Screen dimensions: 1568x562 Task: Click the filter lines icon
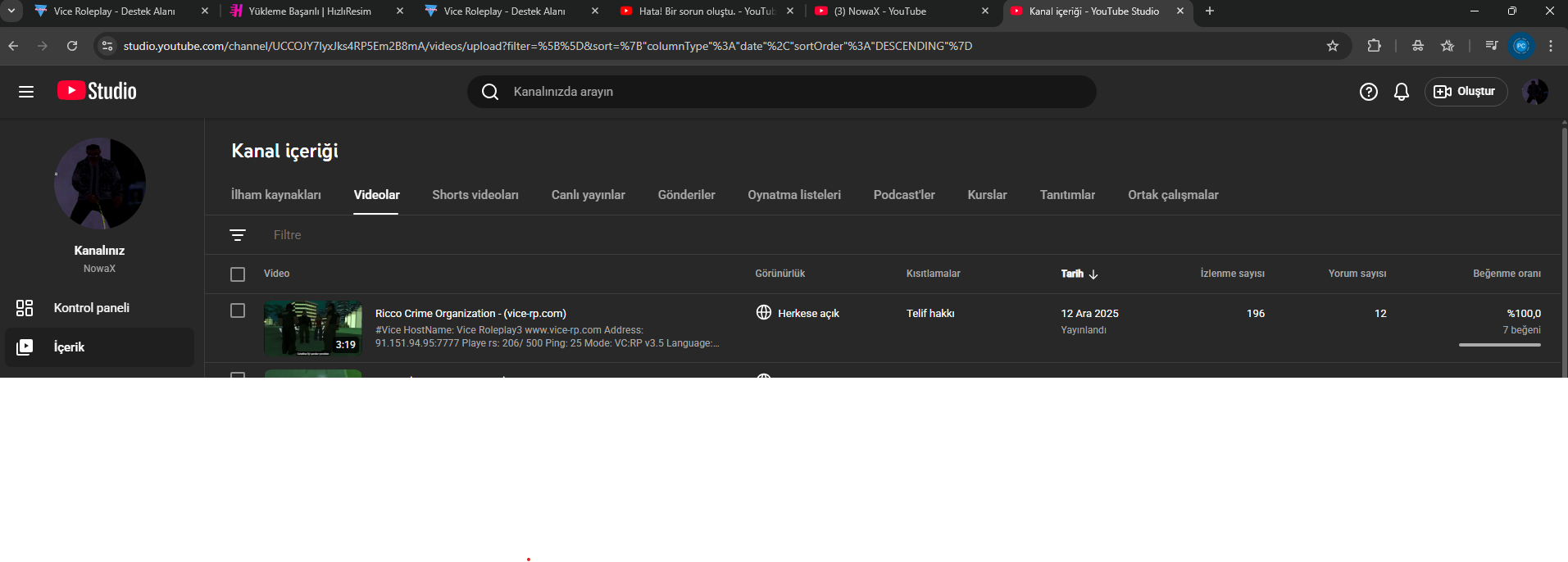coord(238,235)
